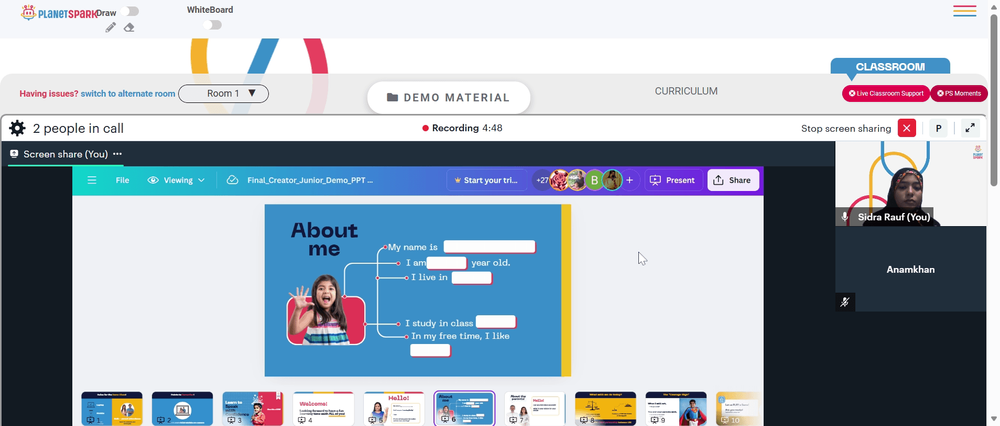Open Canva hamburger menu
The image size is (1000, 426).
(x=92, y=180)
